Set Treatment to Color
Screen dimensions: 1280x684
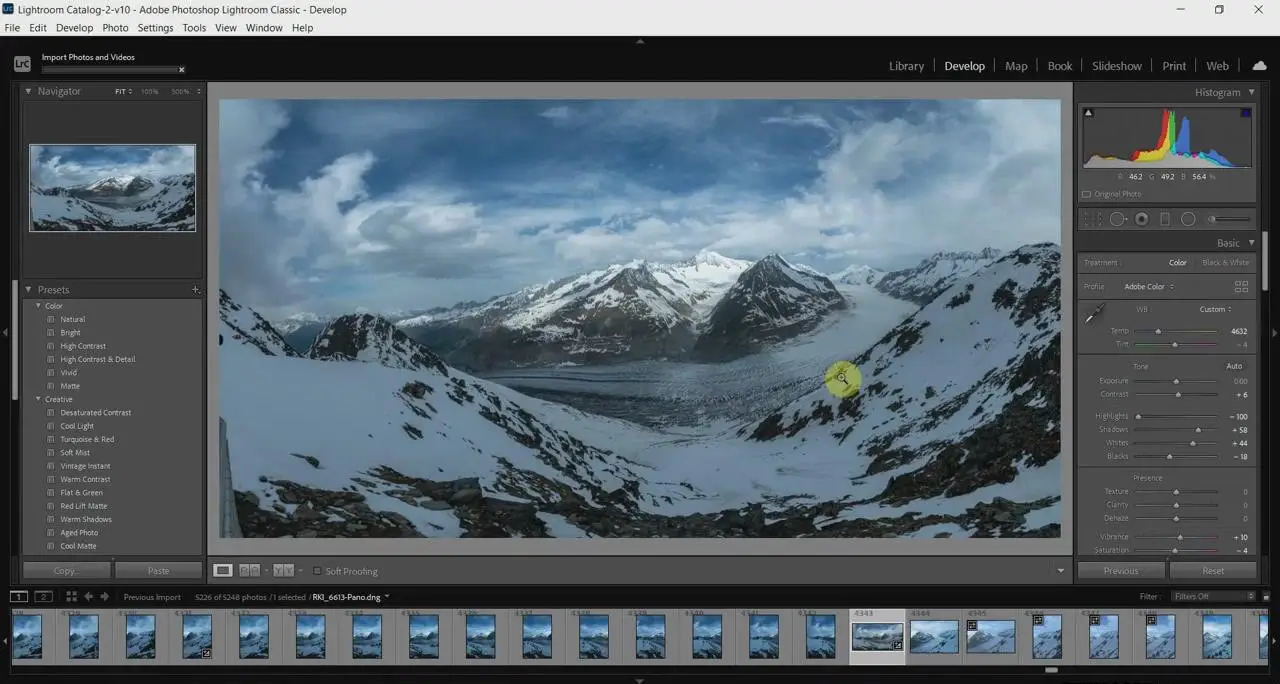tap(1178, 263)
